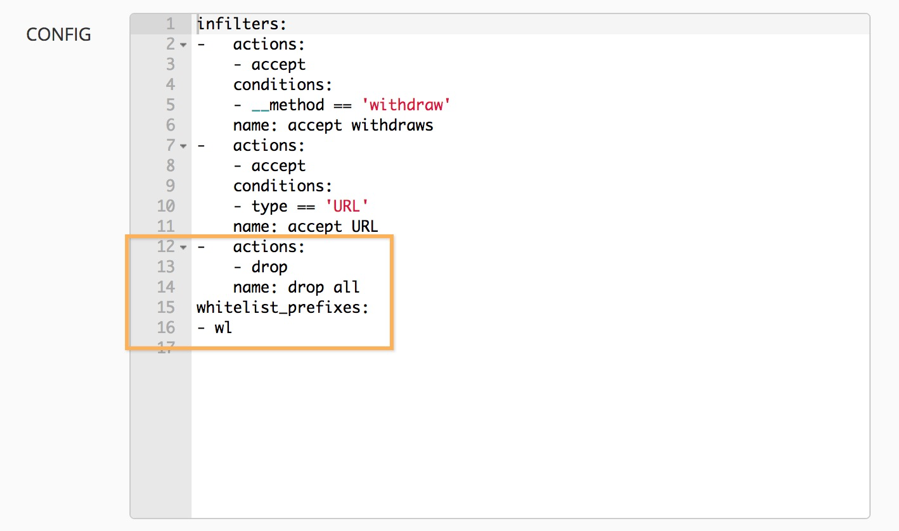
Task: Place cursor on the 'infilters:' line
Action: [x=241, y=24]
